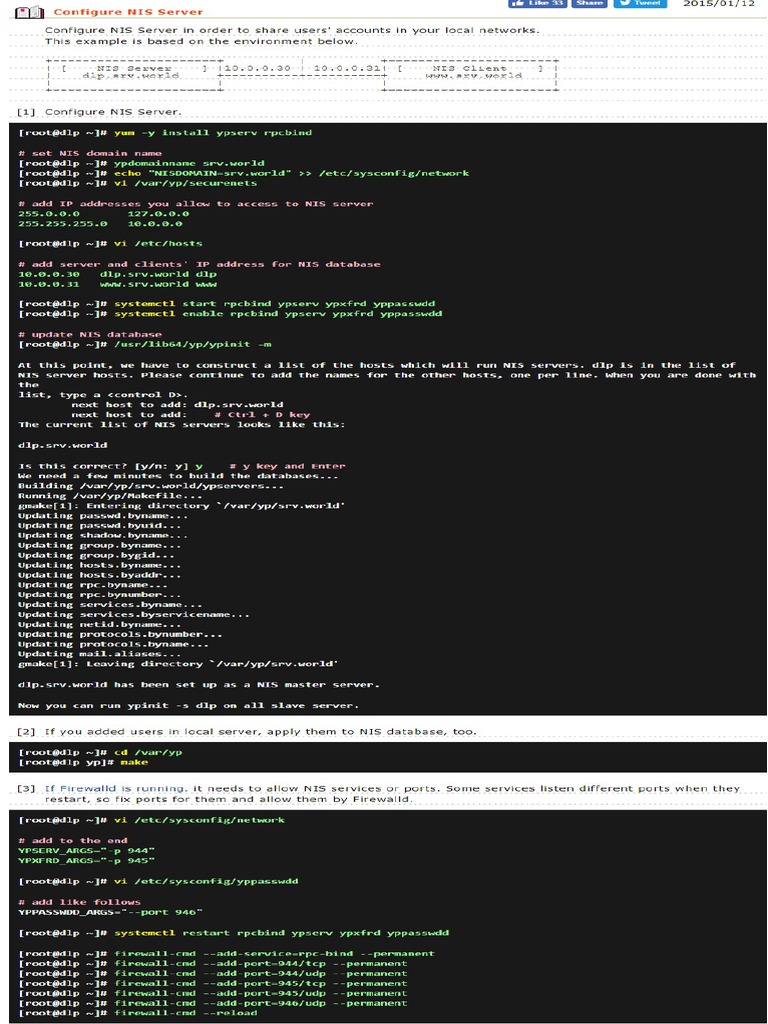Click the Facebook Share button
This screenshot has width=768, height=1024.
589,4
